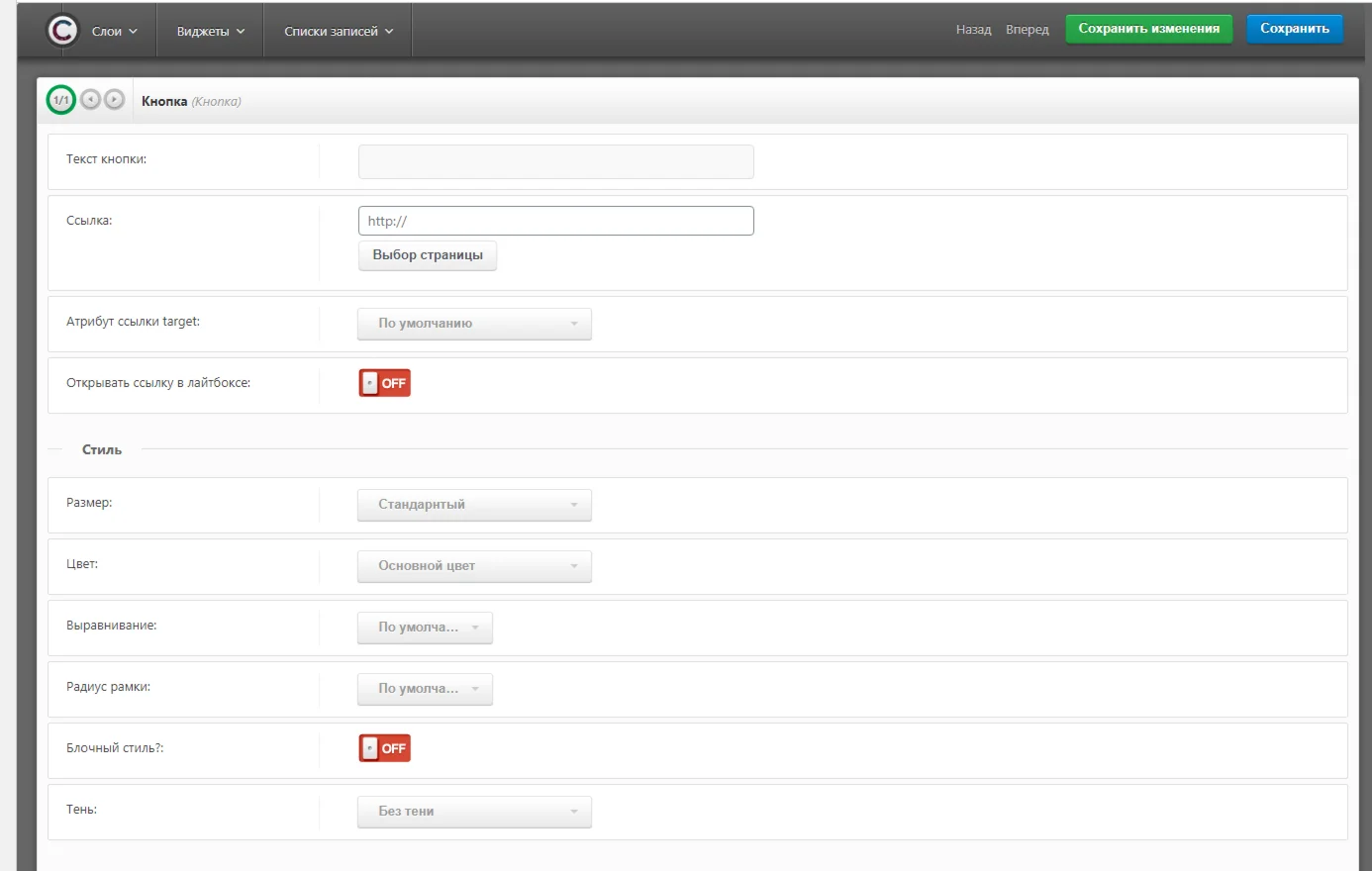Viewport: 1372px width, 871px height.
Task: Click the Текст кнопки label
Action: coord(106,159)
